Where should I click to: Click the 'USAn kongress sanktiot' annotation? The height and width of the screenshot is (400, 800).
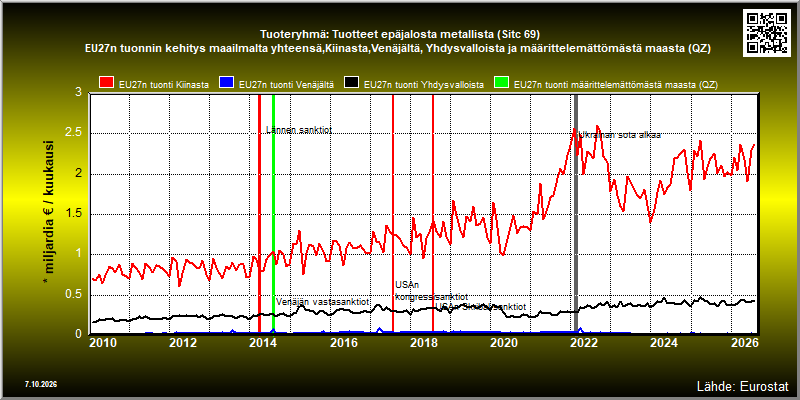coord(432,291)
